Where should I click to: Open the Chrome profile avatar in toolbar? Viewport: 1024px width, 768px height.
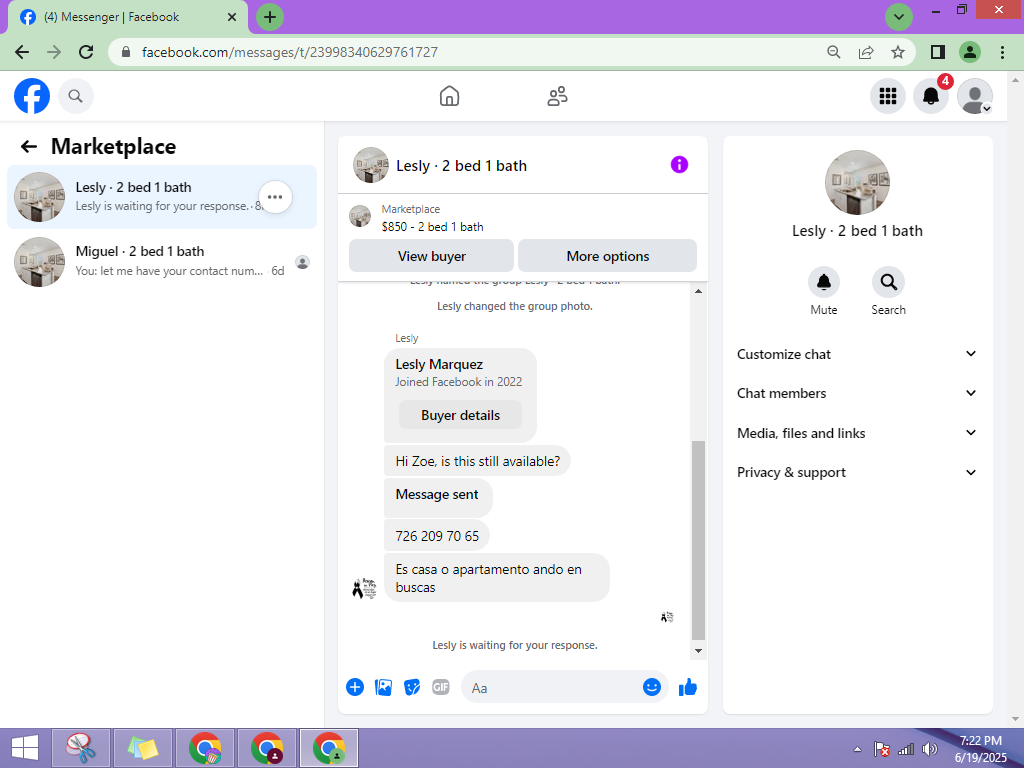pos(970,52)
